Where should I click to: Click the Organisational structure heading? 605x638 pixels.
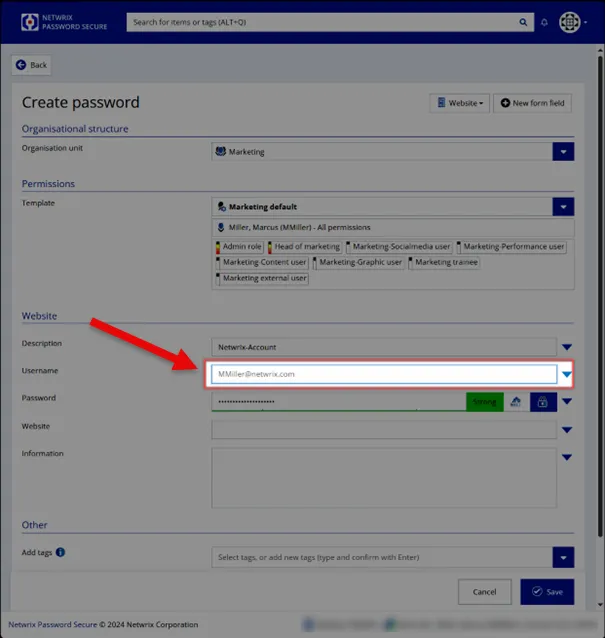(75, 129)
